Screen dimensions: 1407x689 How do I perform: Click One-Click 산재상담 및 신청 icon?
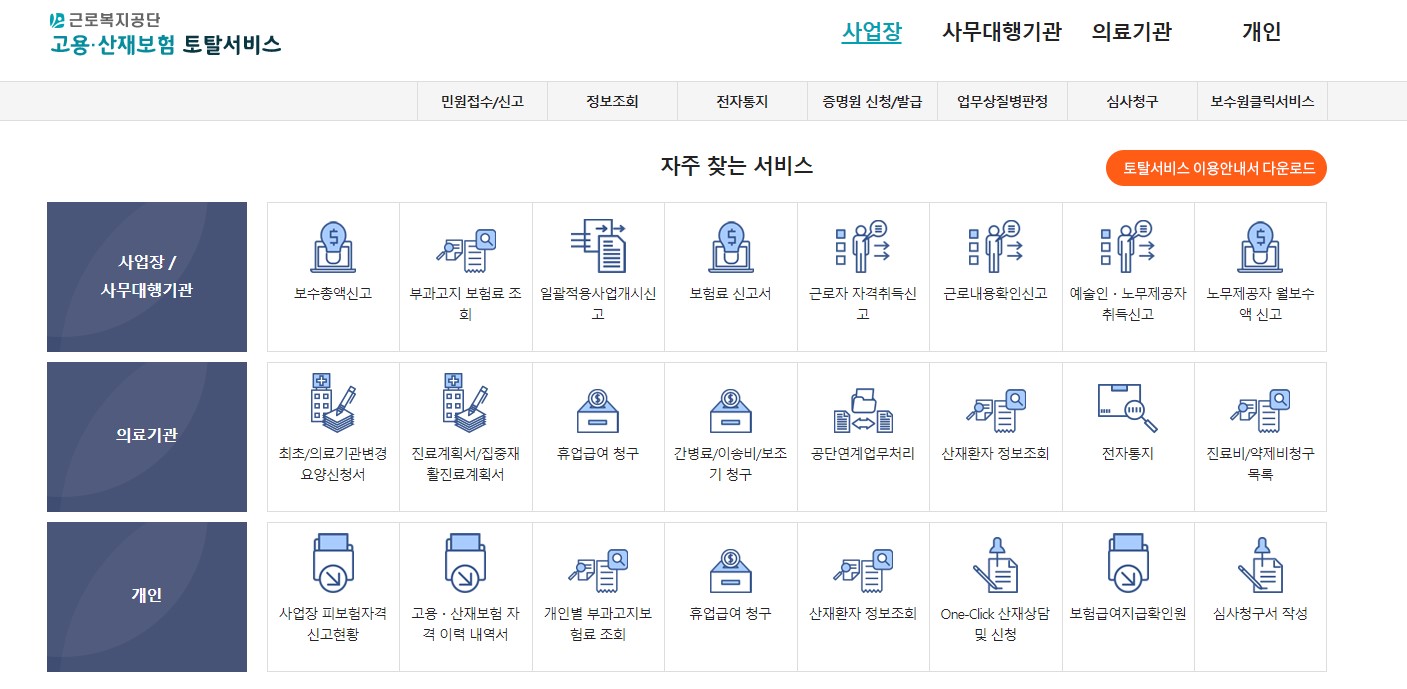(x=995, y=585)
